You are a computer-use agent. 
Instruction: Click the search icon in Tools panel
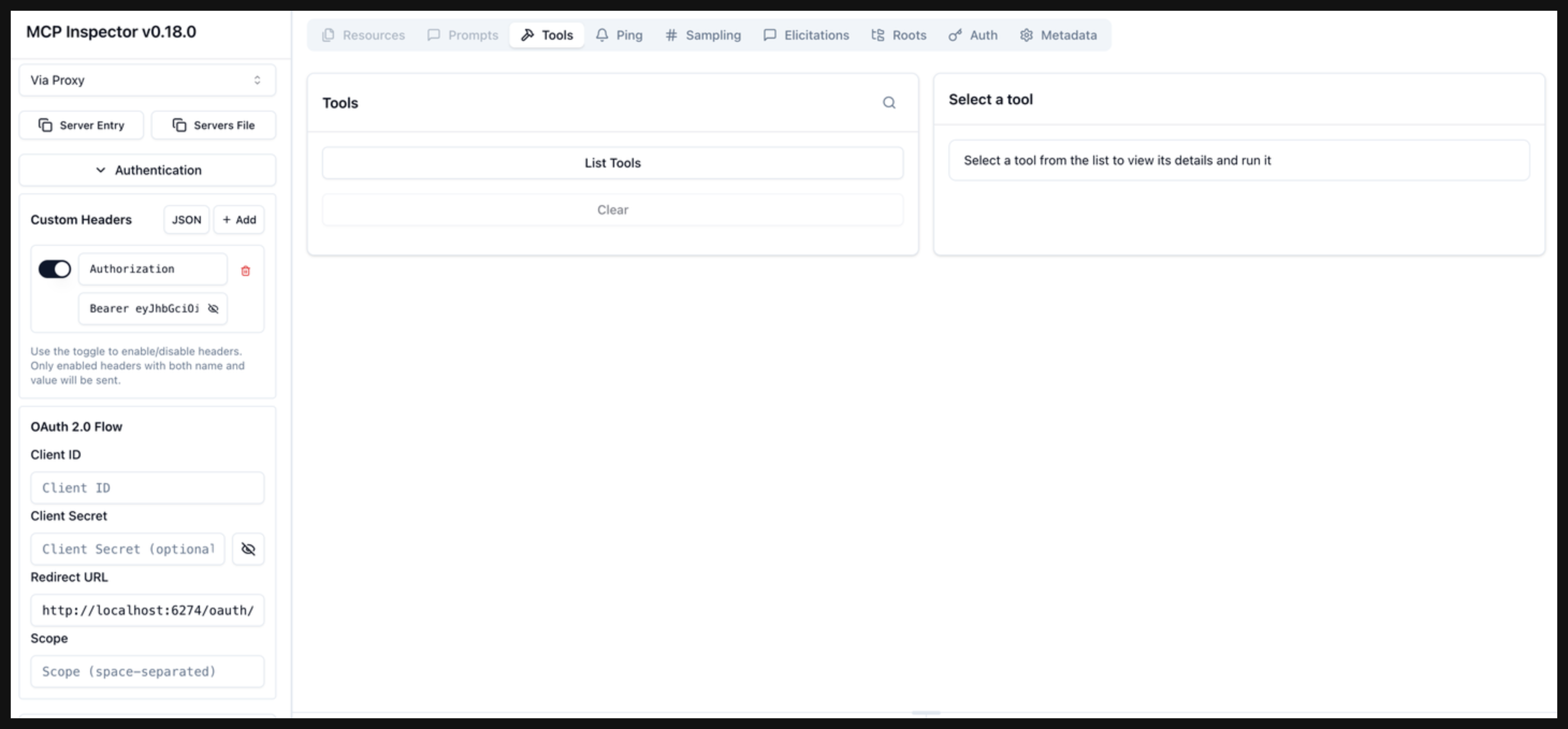(889, 103)
